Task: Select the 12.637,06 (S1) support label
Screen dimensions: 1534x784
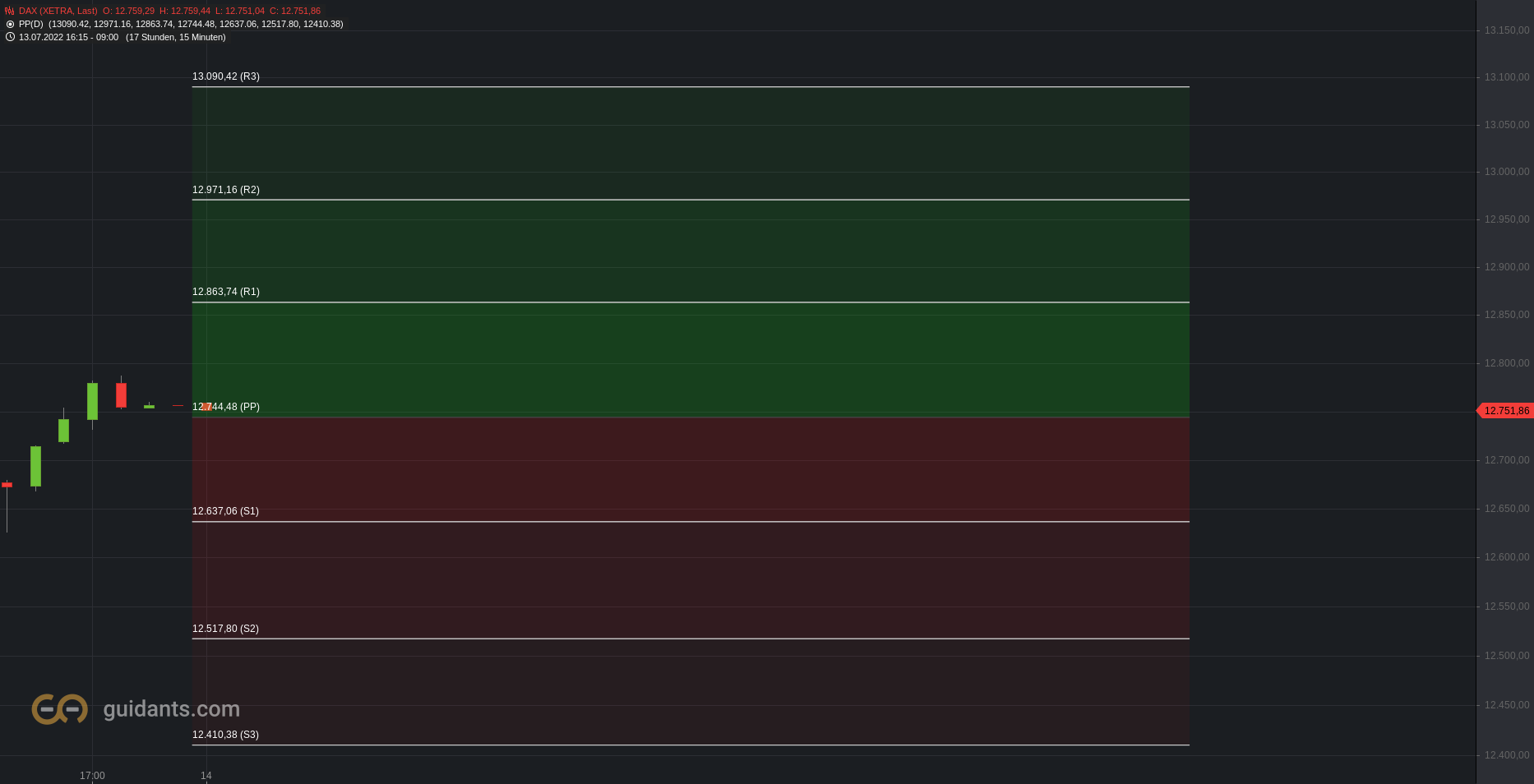Action: (225, 511)
